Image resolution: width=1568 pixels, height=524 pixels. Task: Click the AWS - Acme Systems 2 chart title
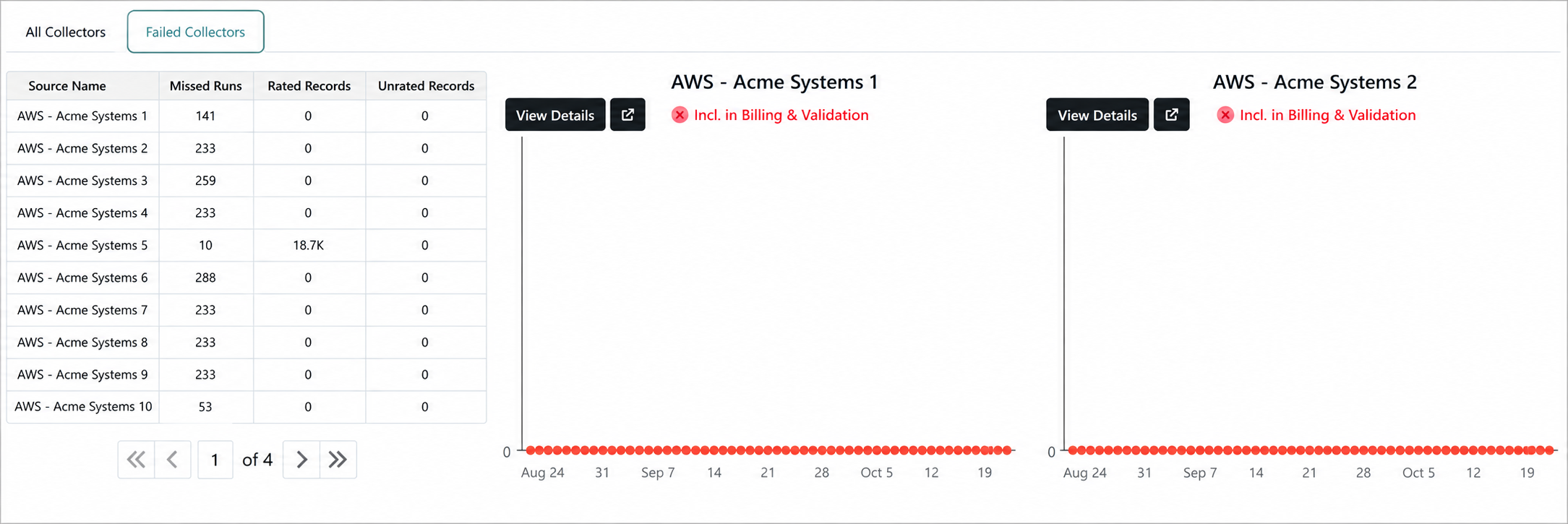click(1314, 82)
